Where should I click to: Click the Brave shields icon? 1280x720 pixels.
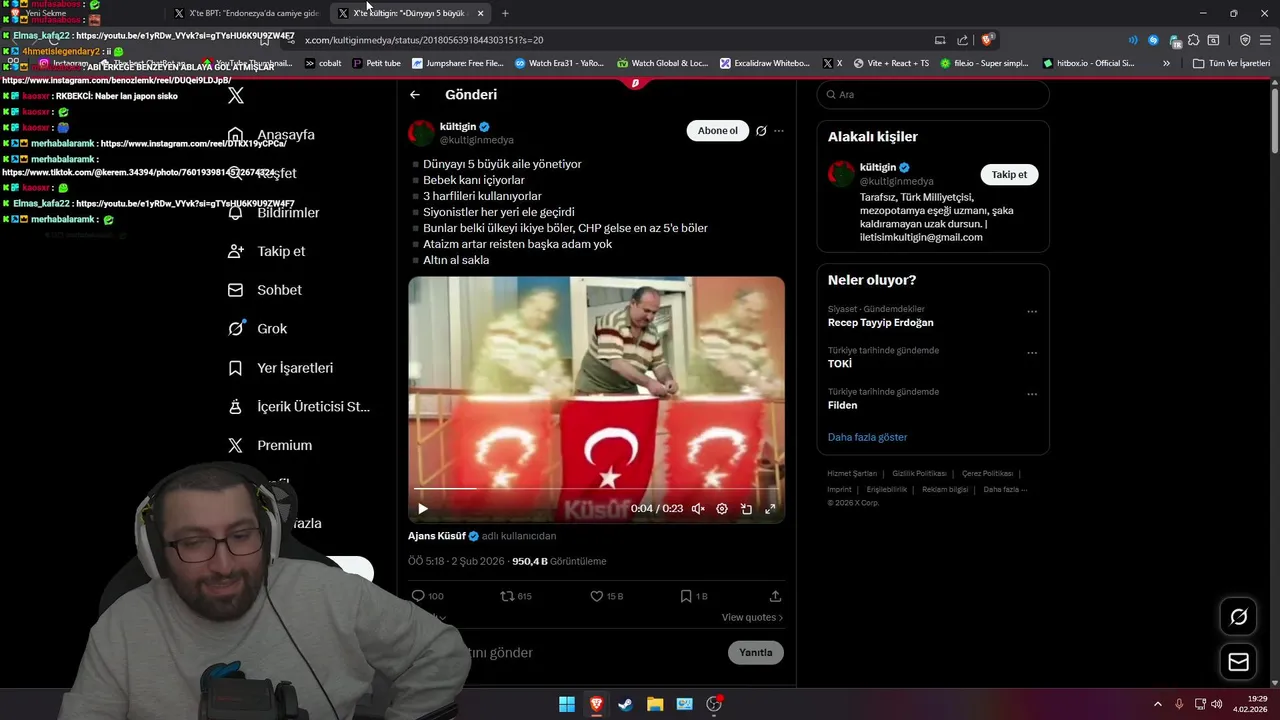988,40
